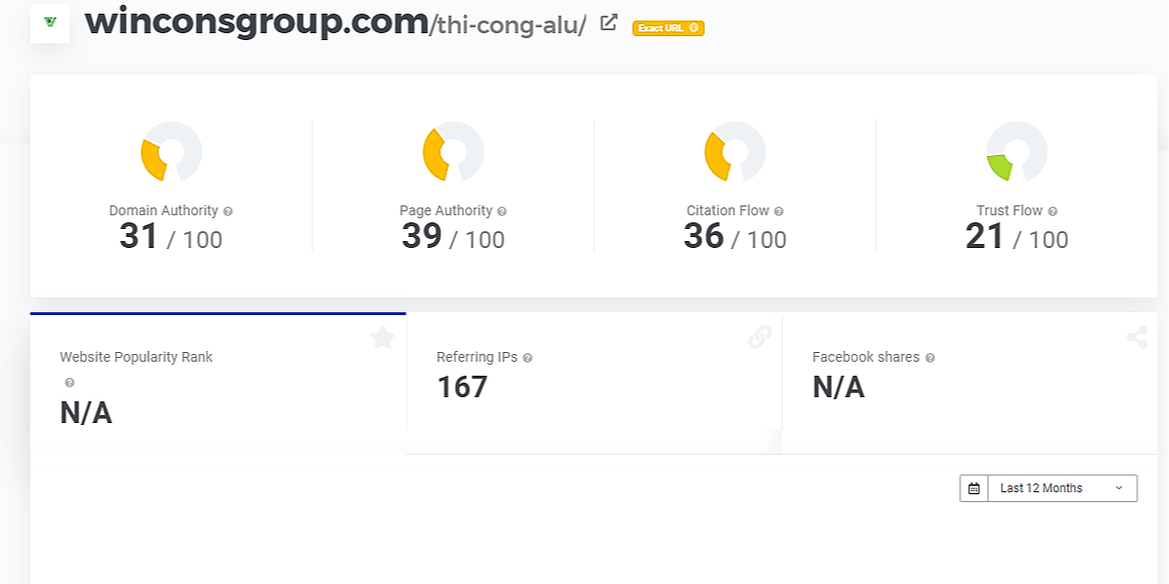Select the Facebook shares tab
This screenshot has height=584, width=1169.
tap(970, 383)
